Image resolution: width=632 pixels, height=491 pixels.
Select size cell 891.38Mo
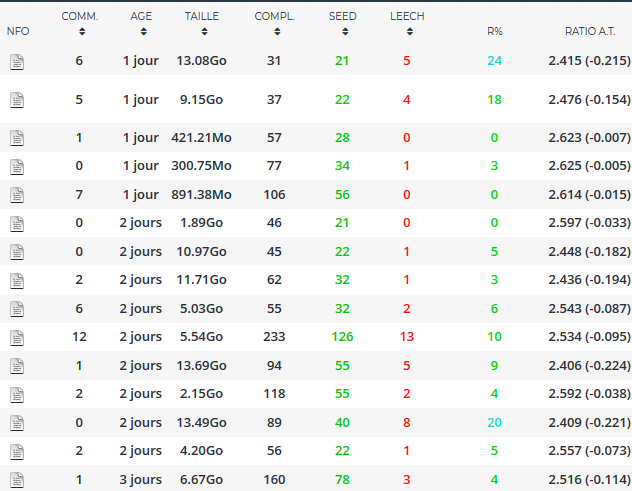tap(202, 195)
